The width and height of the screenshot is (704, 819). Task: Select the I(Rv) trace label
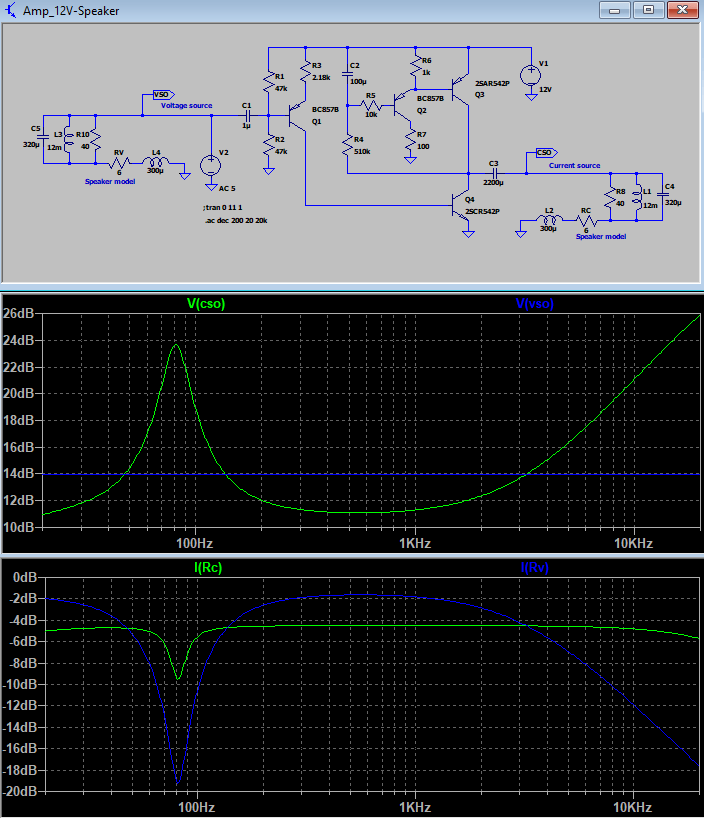[x=534, y=567]
